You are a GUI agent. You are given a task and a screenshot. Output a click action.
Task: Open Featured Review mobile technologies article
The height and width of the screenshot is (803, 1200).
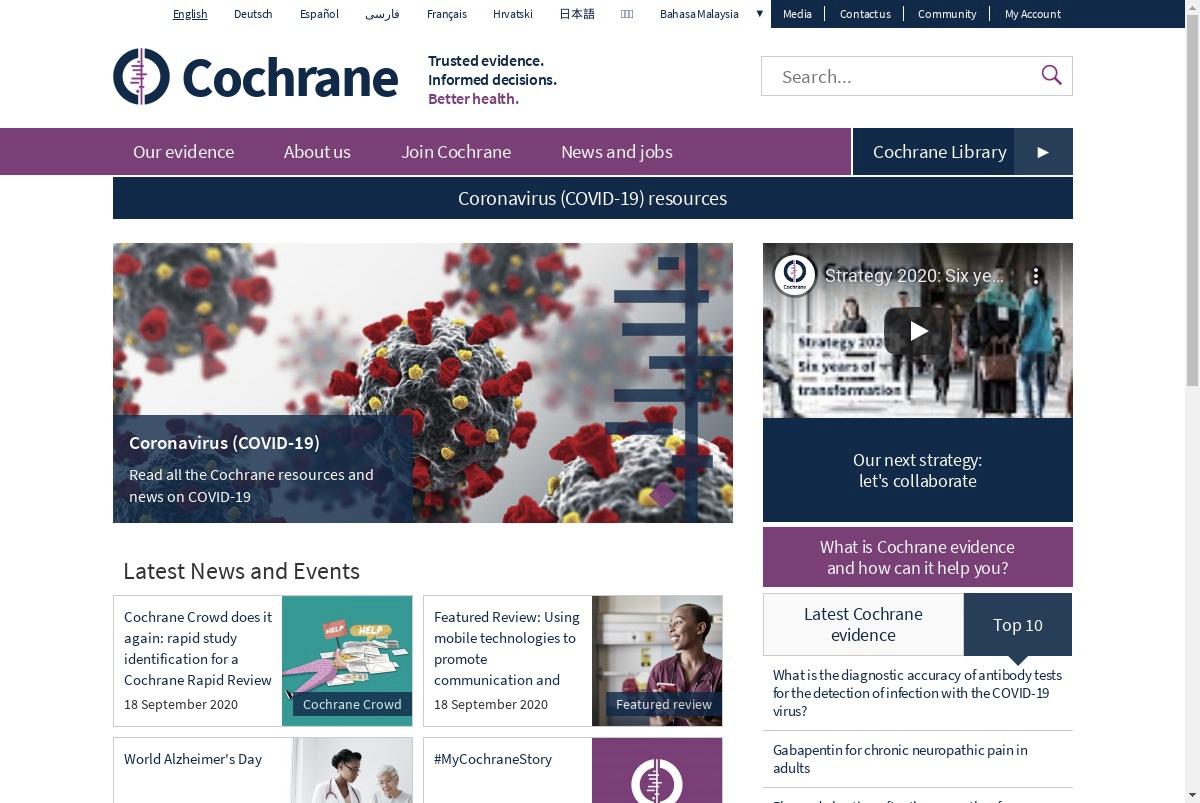(x=507, y=648)
